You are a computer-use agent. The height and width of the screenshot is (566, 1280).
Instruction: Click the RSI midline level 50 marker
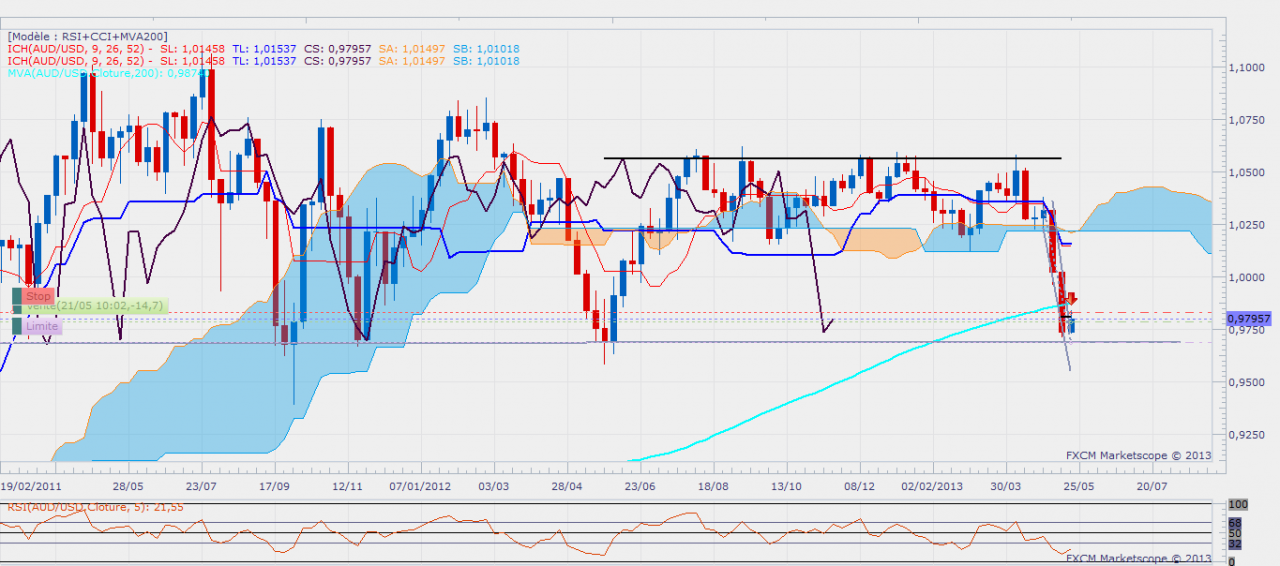point(1235,533)
